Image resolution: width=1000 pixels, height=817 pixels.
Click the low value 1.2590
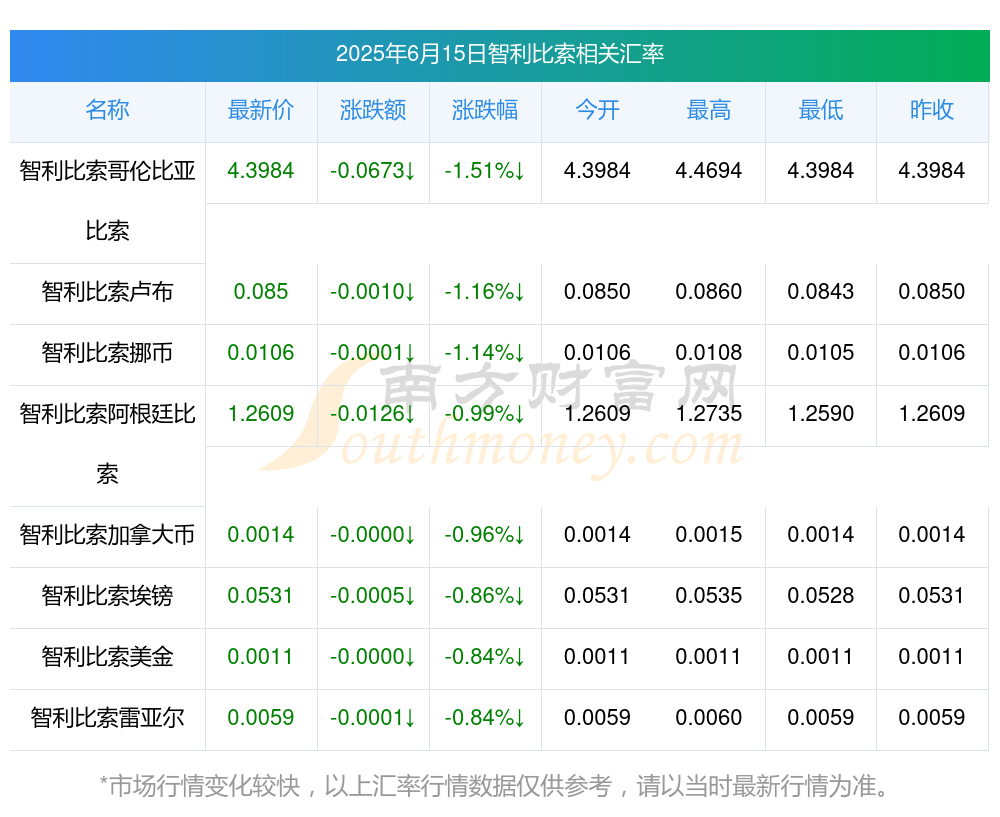[821, 414]
